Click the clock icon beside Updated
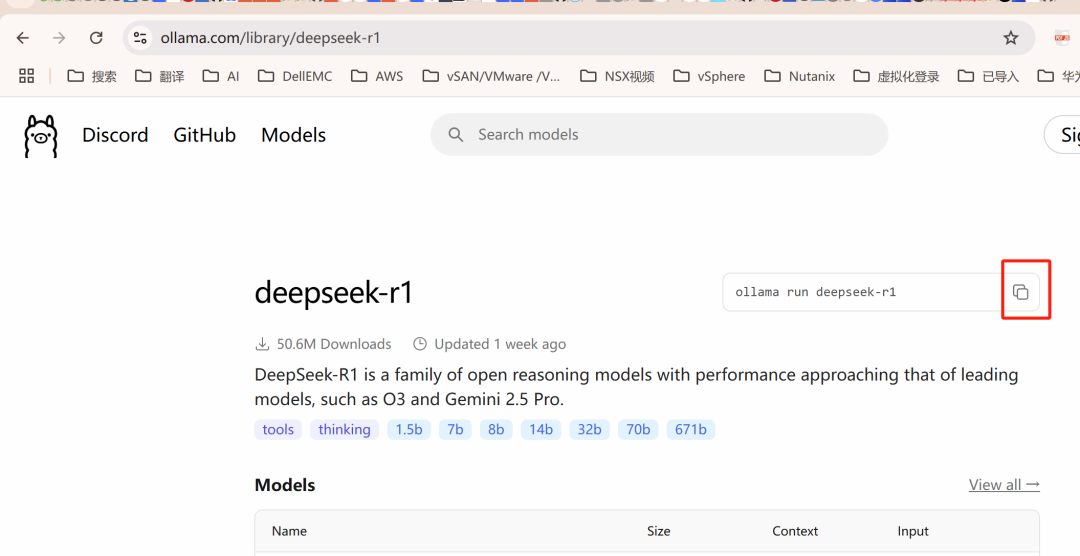The height and width of the screenshot is (556, 1080). [419, 344]
